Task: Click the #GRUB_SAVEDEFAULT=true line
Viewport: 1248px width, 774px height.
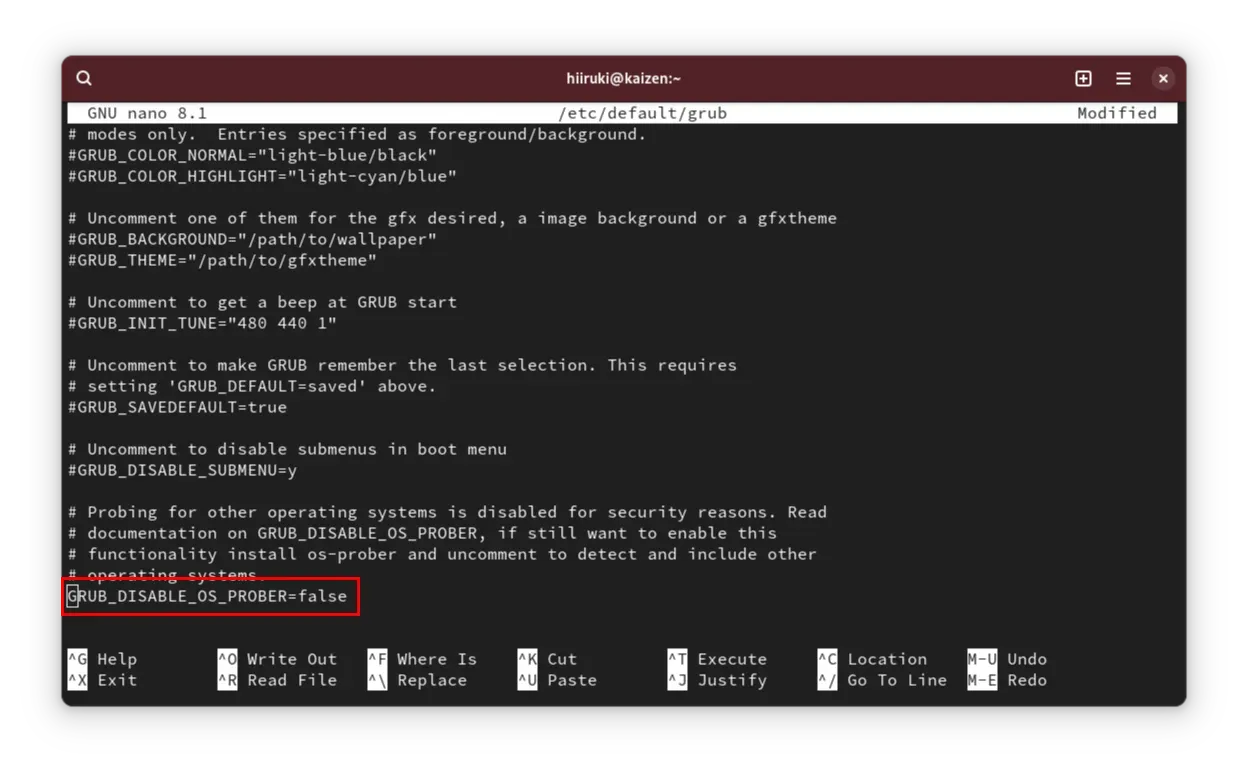Action: [178, 407]
